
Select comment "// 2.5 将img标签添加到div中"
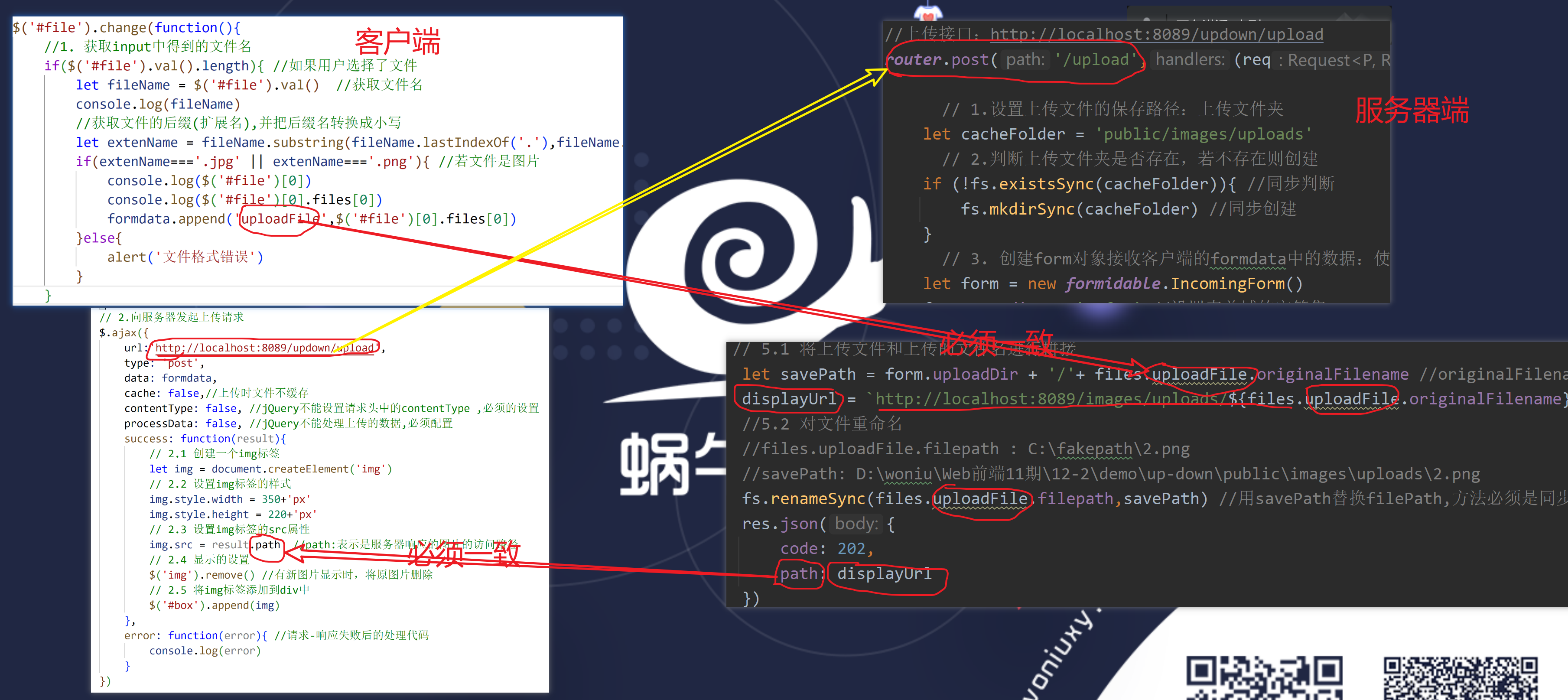(229, 590)
